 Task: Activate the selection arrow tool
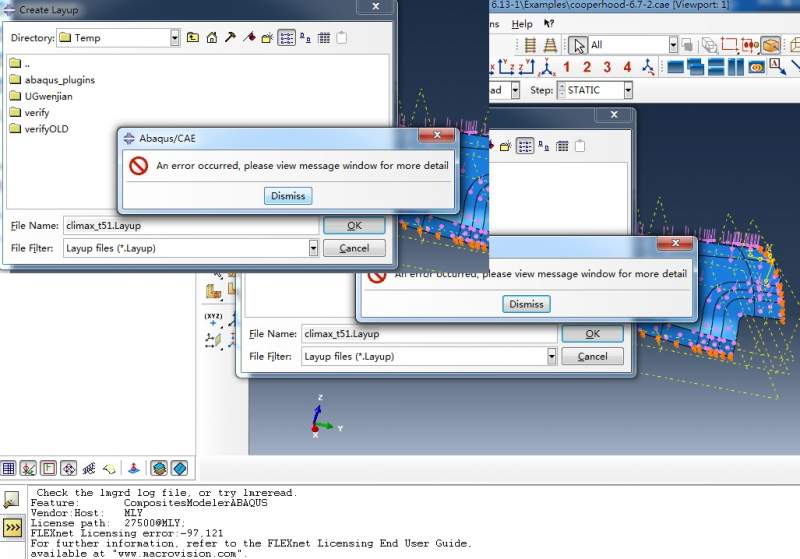point(578,45)
